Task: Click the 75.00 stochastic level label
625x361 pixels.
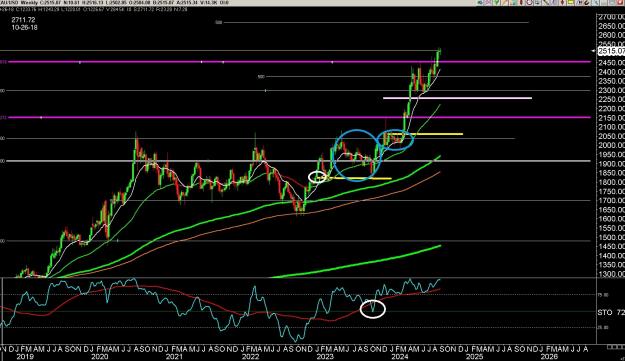Action: coord(603,295)
